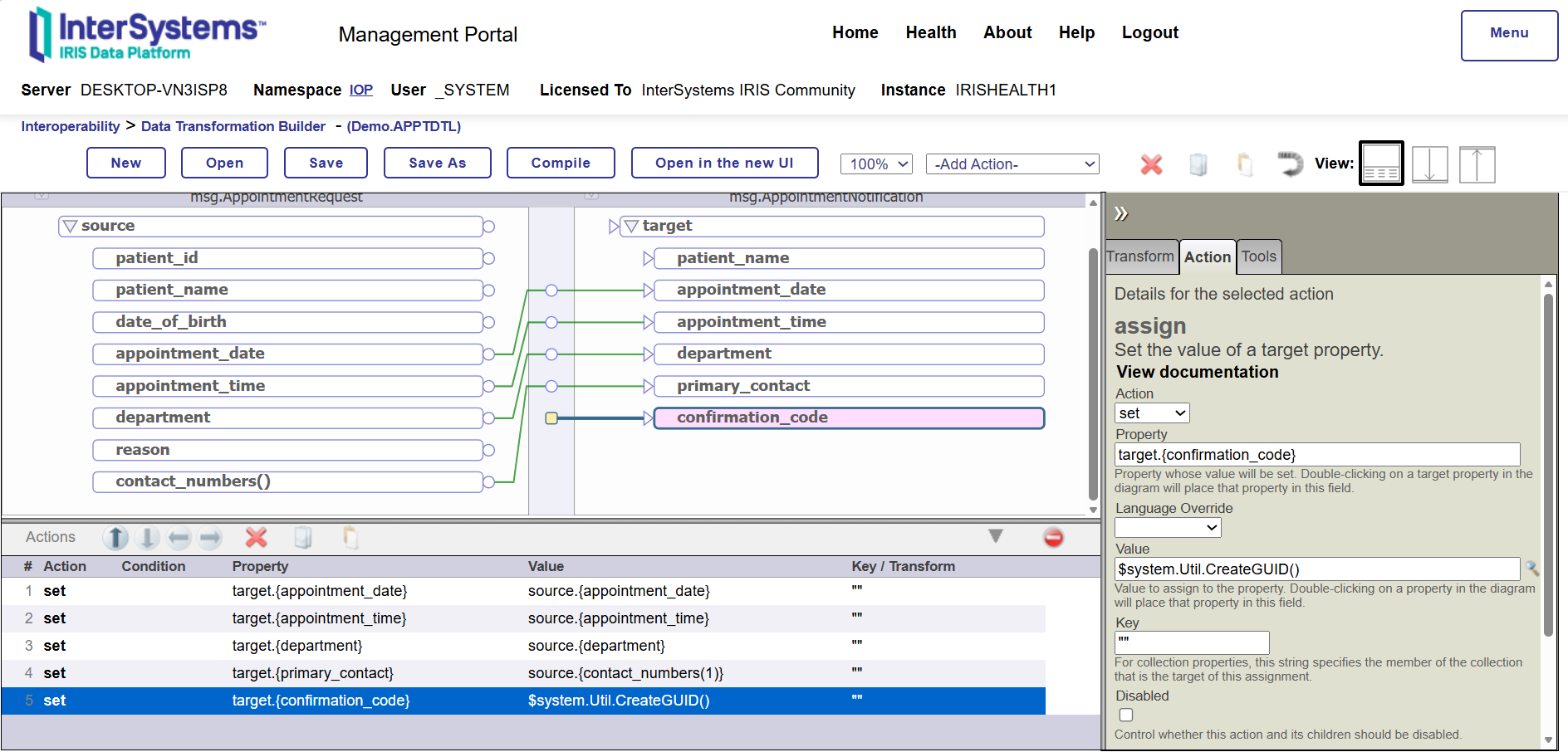Click the magnifier icon beside the Value field

1532,569
